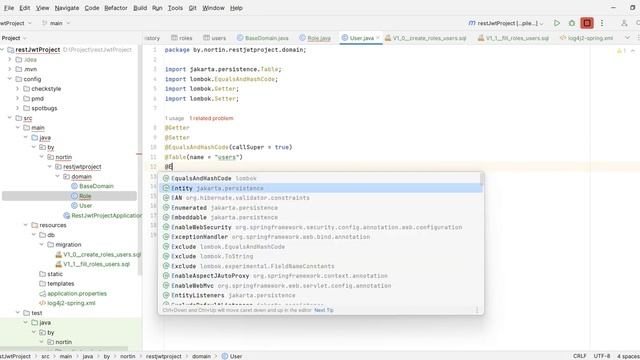
Task: Stop the running process
Action: pos(587,23)
